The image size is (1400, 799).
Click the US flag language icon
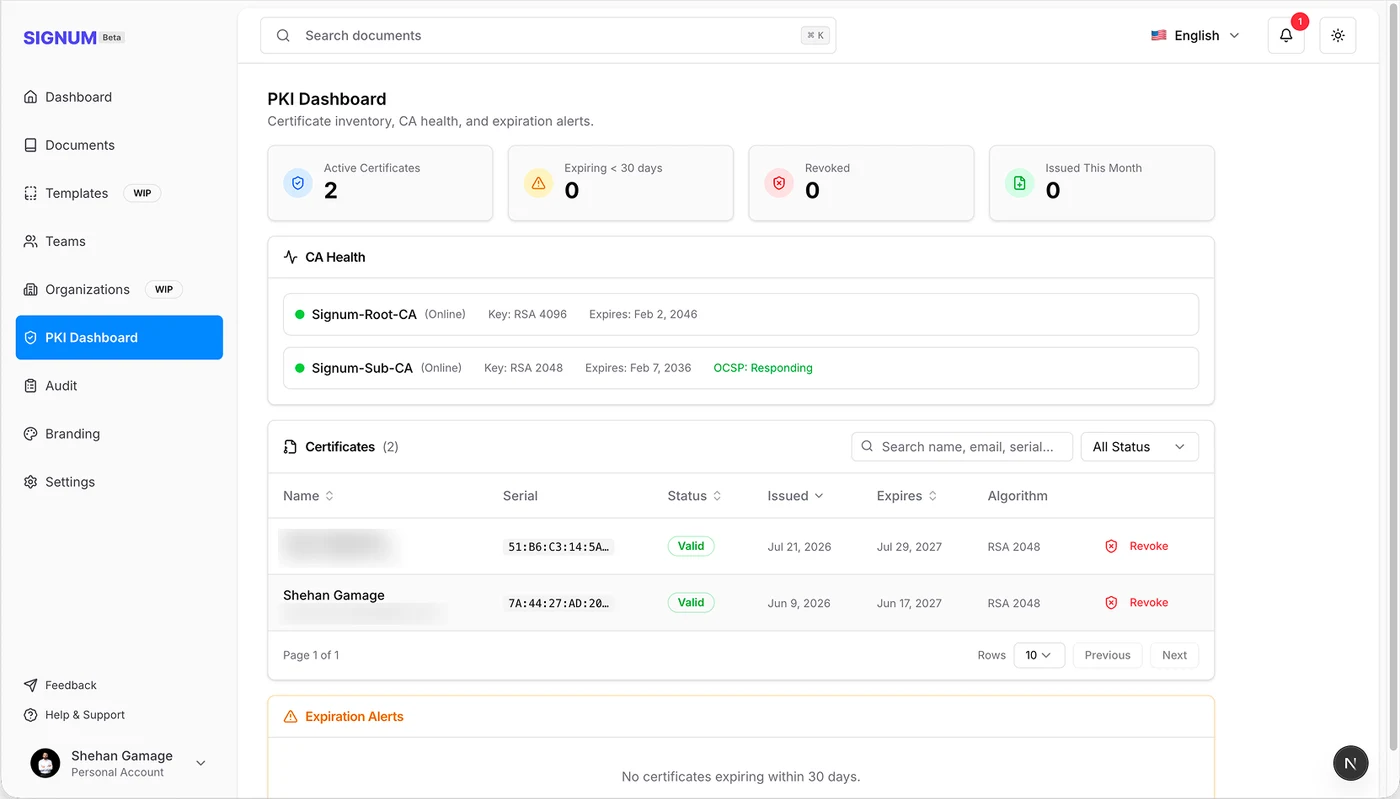[1159, 35]
